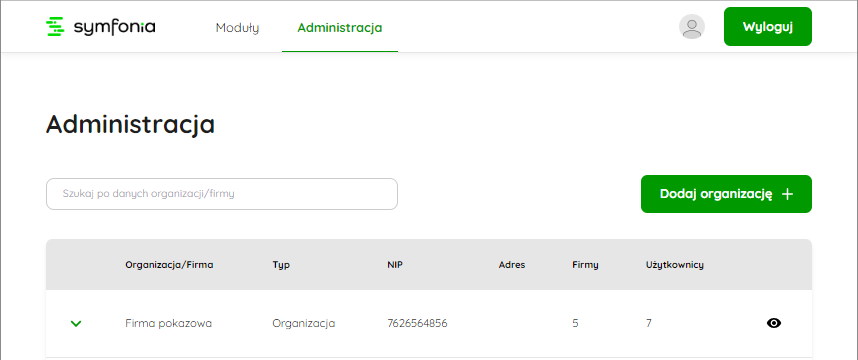This screenshot has width=858, height=360.
Task: Click the Firmy column header
Action: [x=585, y=265]
